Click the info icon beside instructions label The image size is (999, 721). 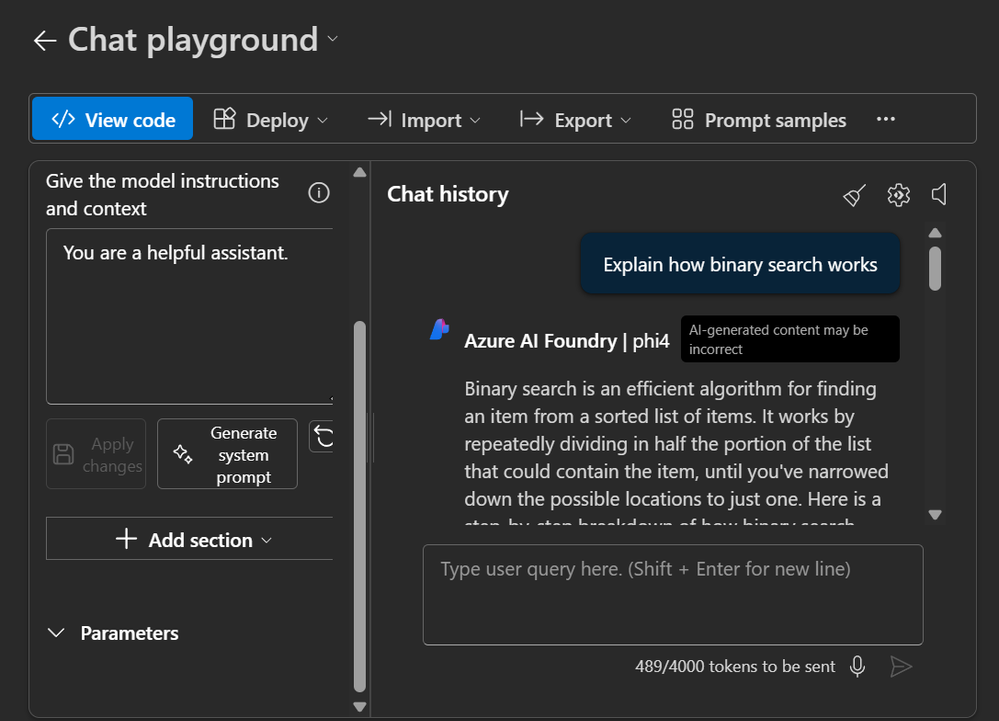click(x=319, y=194)
